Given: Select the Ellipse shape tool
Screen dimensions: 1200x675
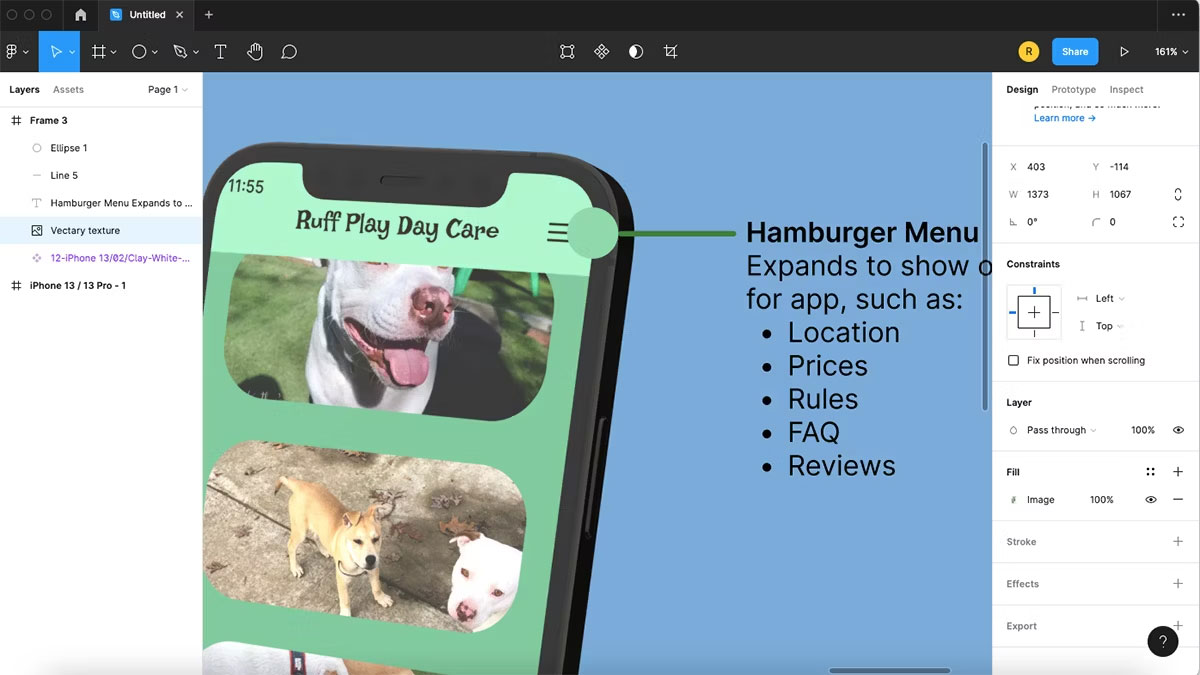Looking at the screenshot, I should point(139,51).
